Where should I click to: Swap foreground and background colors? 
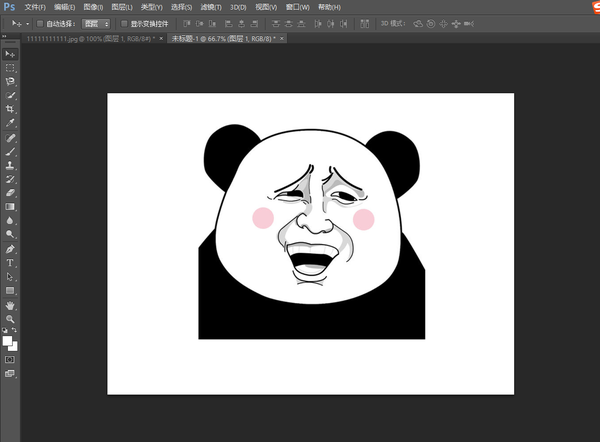point(14,330)
